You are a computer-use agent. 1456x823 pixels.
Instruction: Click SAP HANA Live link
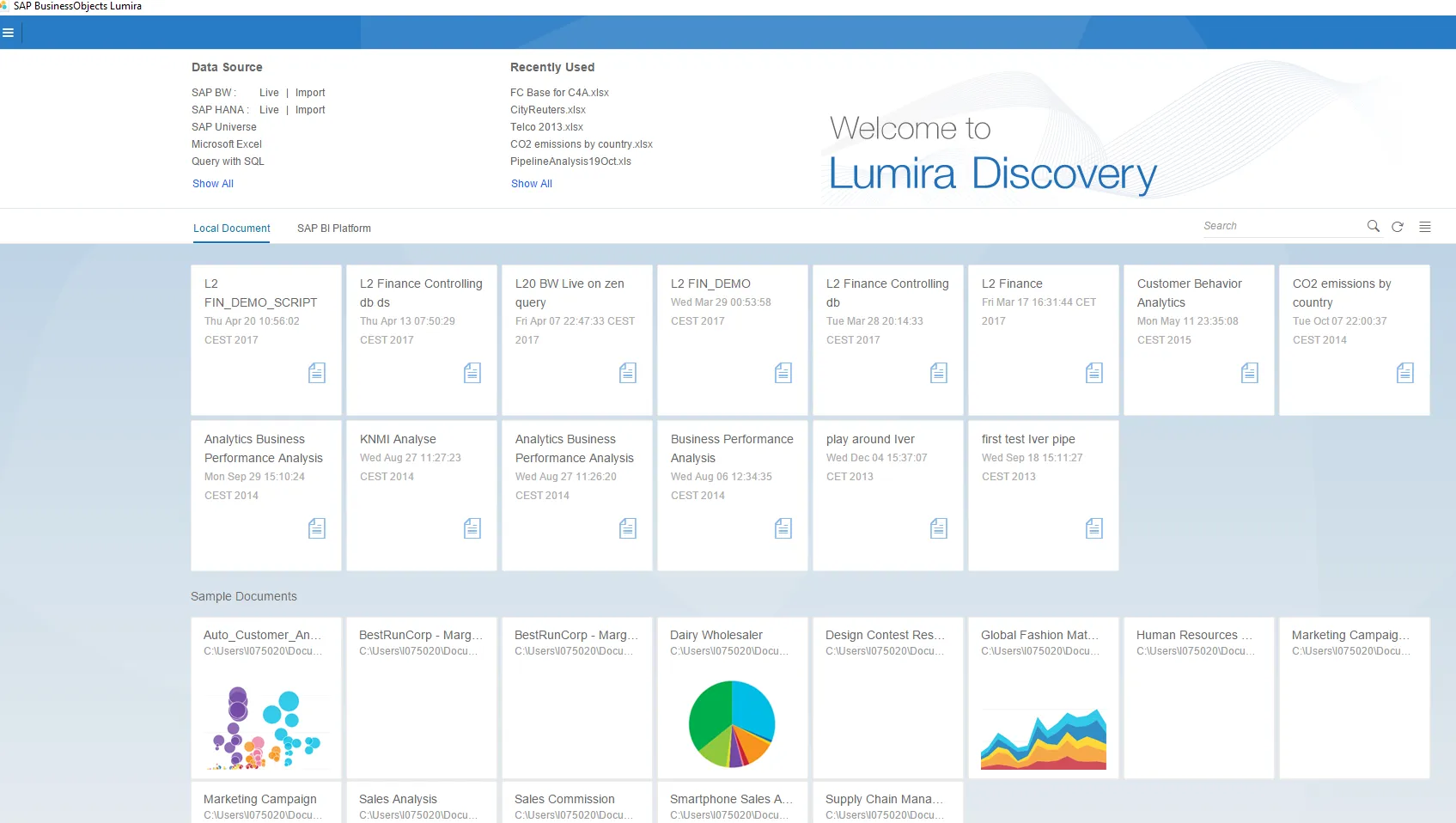269,110
